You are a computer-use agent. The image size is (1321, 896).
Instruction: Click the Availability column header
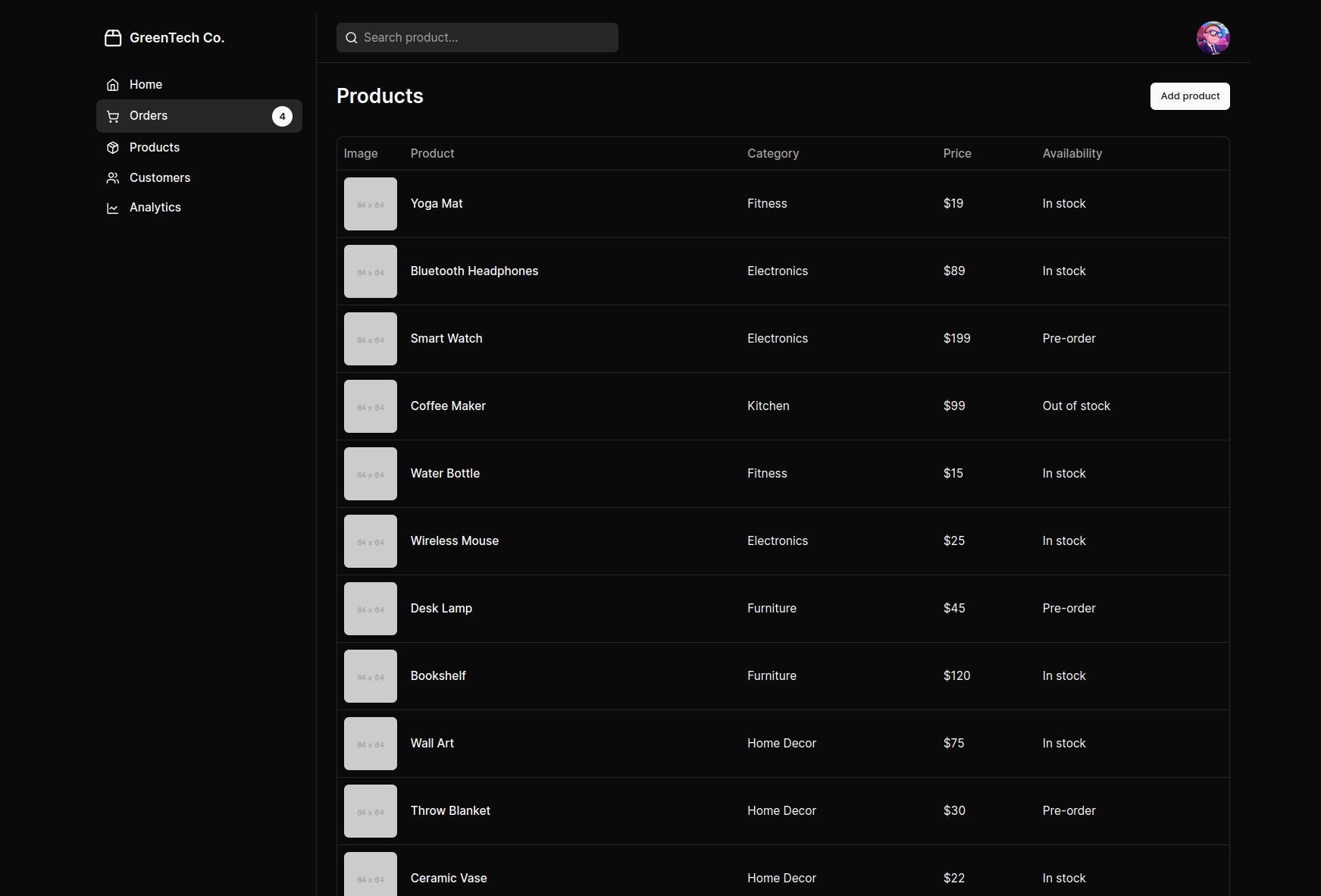[x=1072, y=154]
